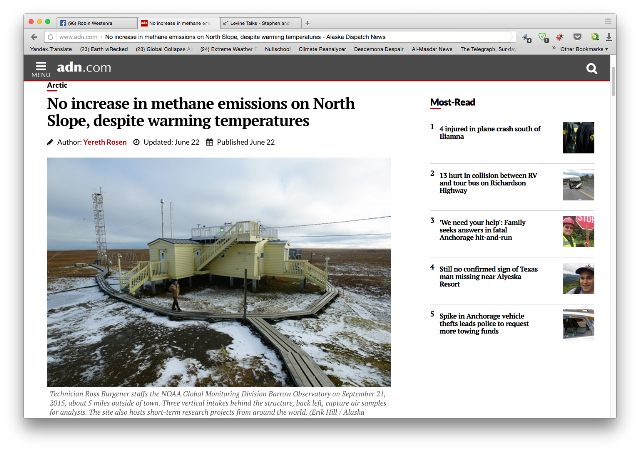Image resolution: width=640 pixels, height=452 pixels.
Task: Click the clock icon beside Updated June 22
Action: coord(136,142)
